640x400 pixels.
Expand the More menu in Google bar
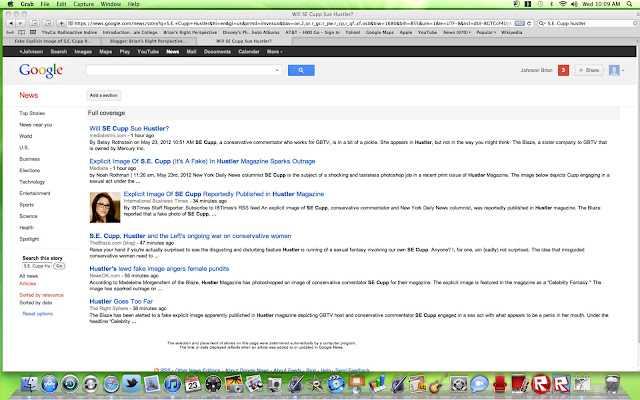pos(274,52)
